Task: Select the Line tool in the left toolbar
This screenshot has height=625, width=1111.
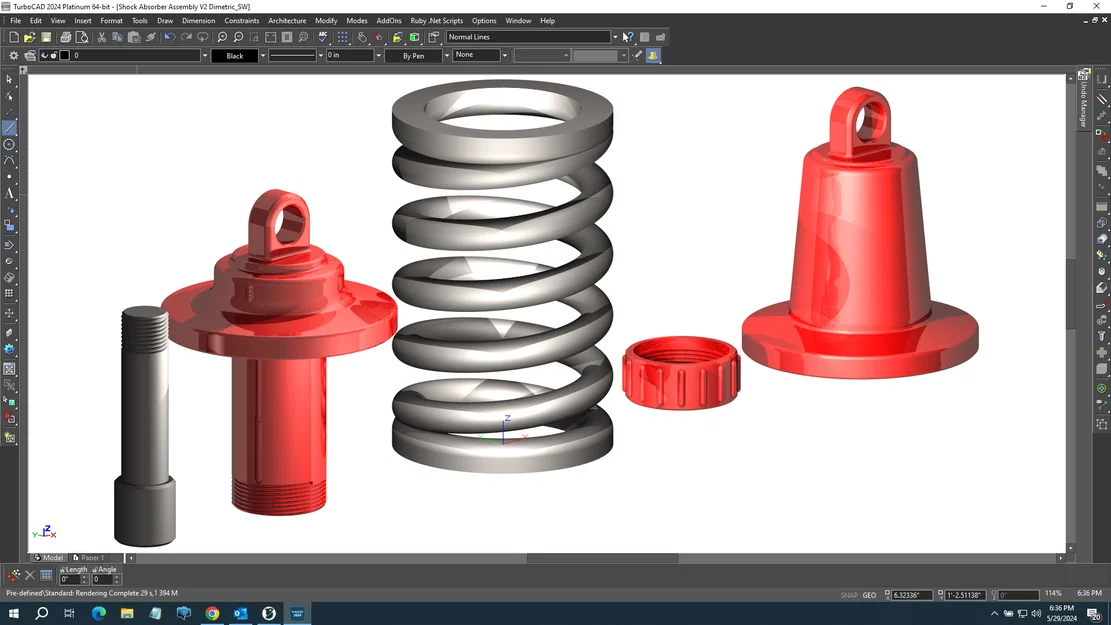Action: 10,128
